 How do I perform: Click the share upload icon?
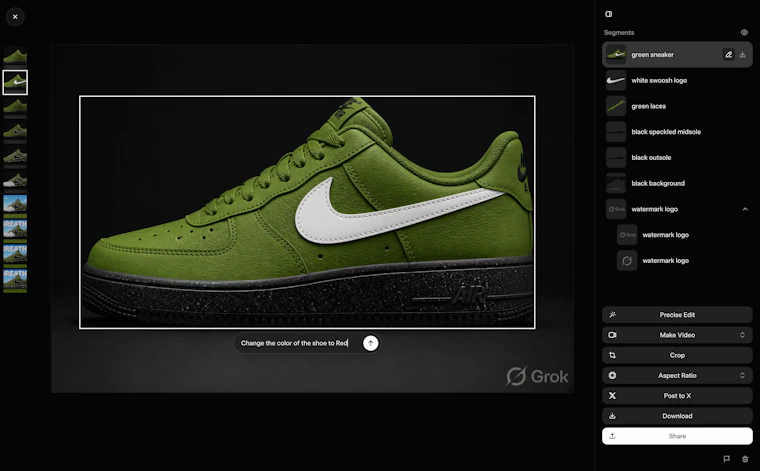(613, 436)
